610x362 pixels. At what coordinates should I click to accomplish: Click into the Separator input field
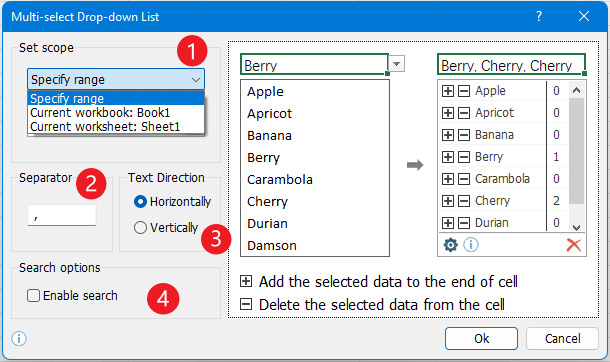(62, 215)
